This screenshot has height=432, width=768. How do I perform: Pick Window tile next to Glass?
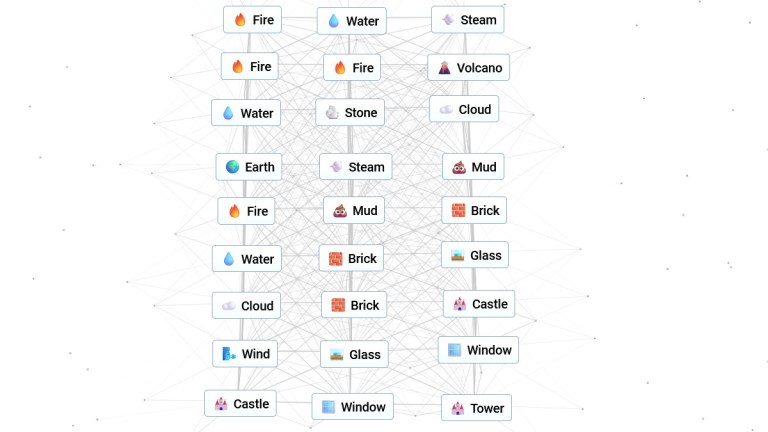[x=478, y=350]
